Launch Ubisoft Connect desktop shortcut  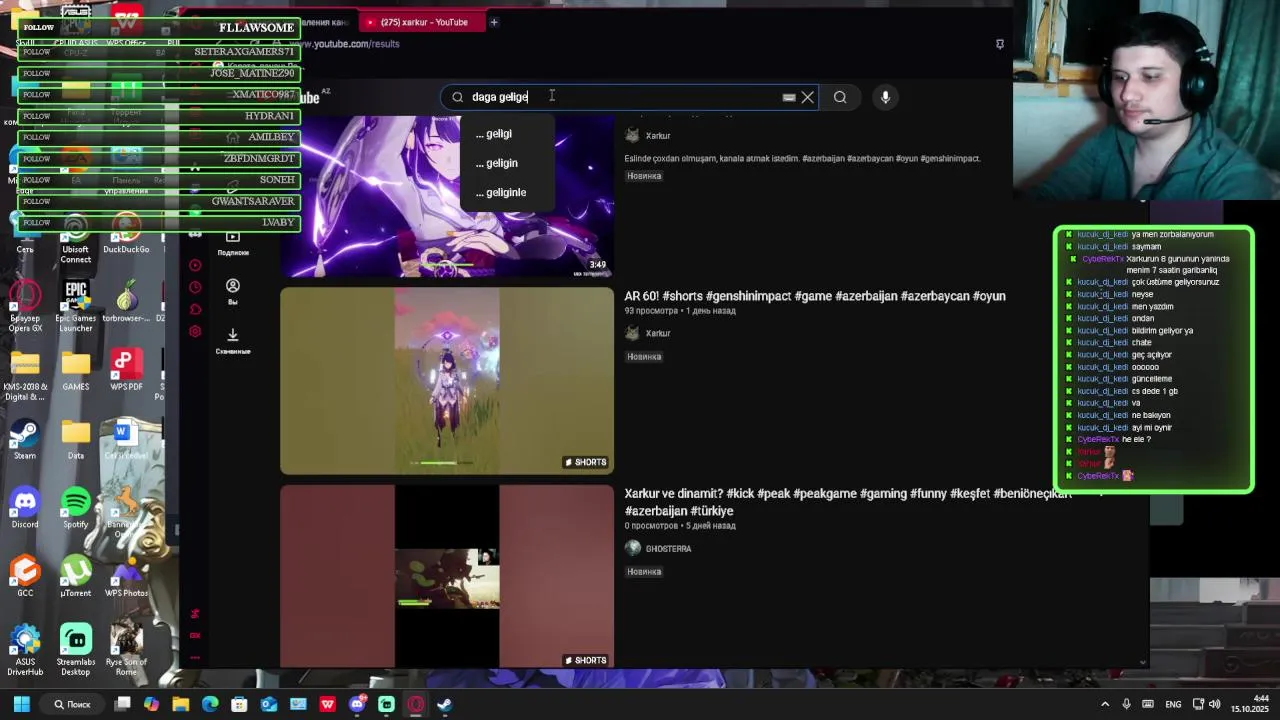[76, 238]
